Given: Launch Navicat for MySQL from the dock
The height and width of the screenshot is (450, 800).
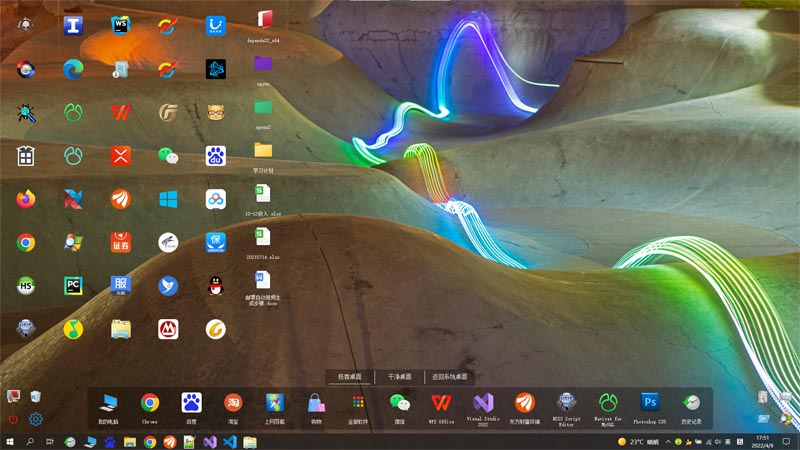Looking at the screenshot, I should pos(608,403).
